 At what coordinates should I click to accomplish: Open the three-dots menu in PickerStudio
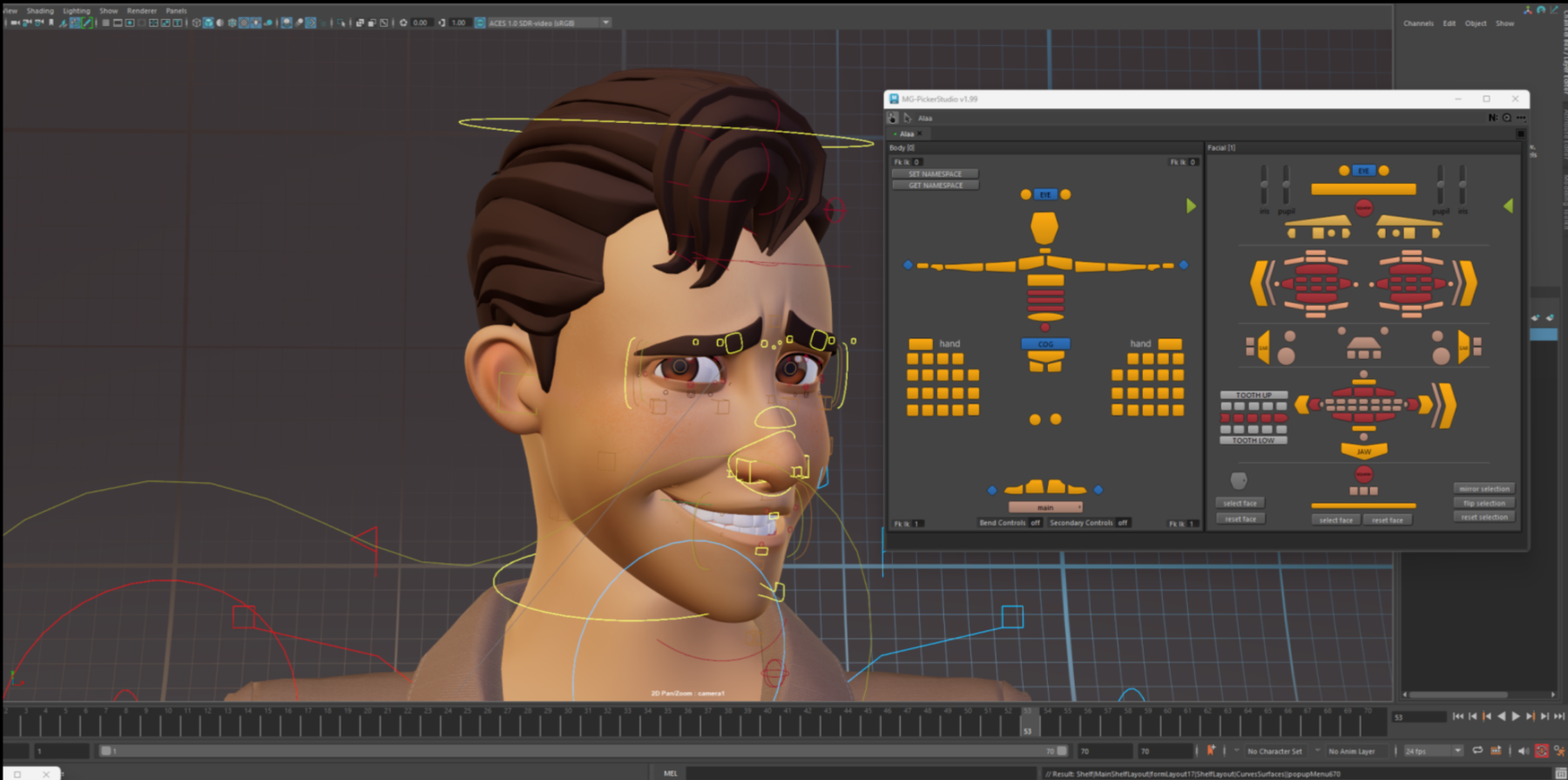pos(1521,118)
